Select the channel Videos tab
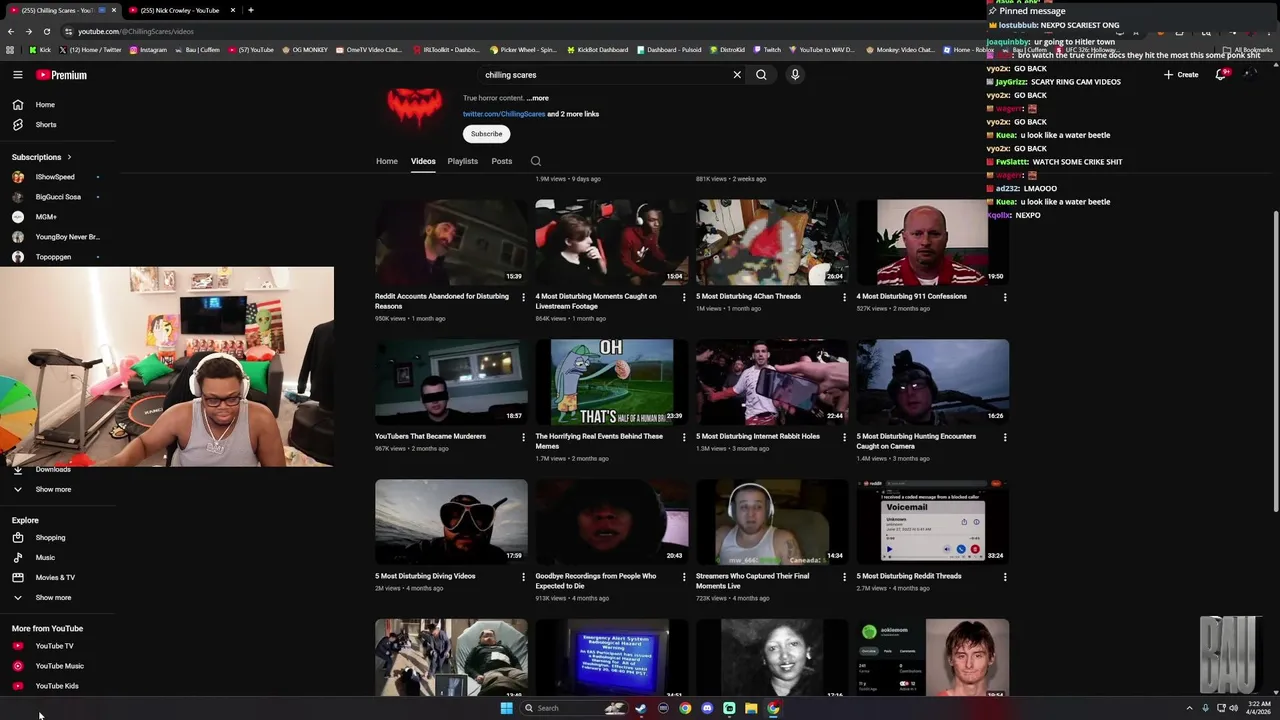 click(x=423, y=161)
